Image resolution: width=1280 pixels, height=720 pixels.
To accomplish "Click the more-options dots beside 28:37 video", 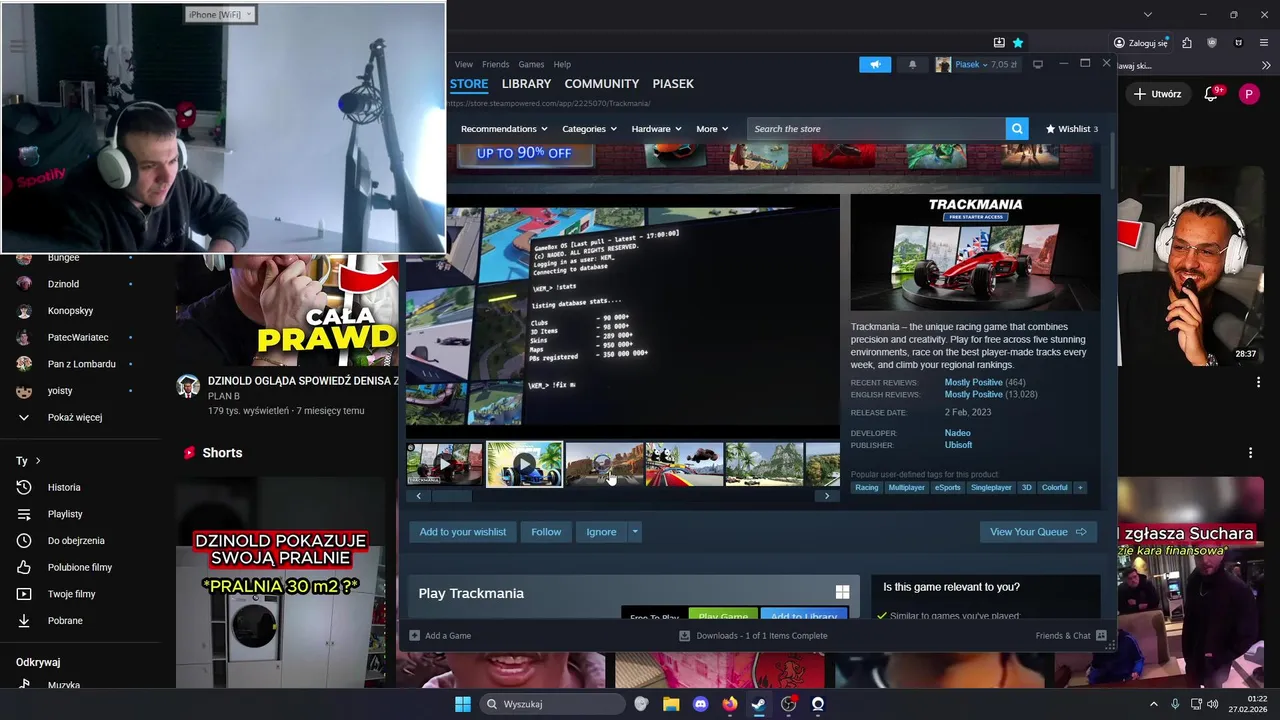I will (1259, 382).
